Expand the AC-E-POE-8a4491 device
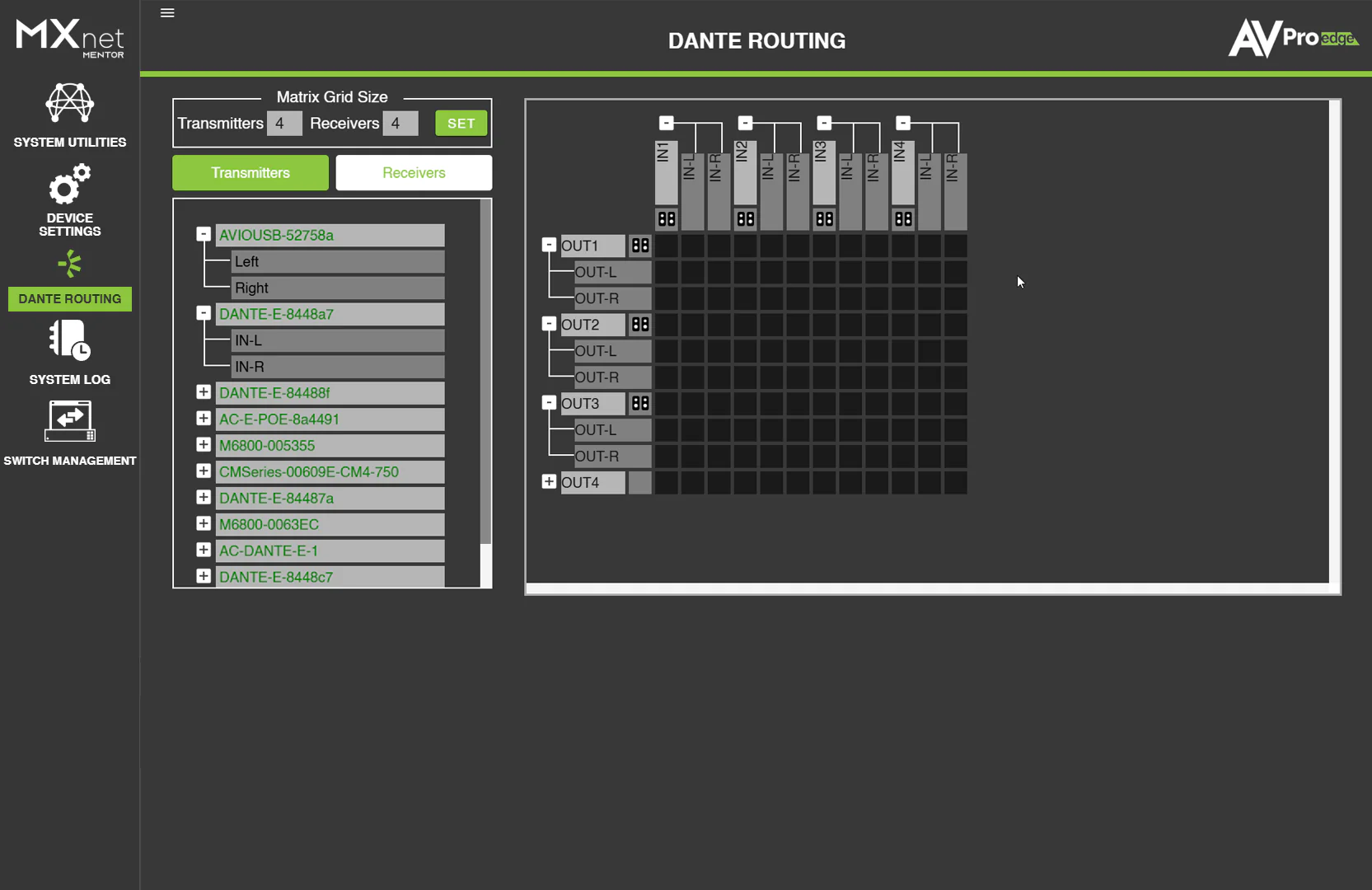1372x890 pixels. point(204,419)
